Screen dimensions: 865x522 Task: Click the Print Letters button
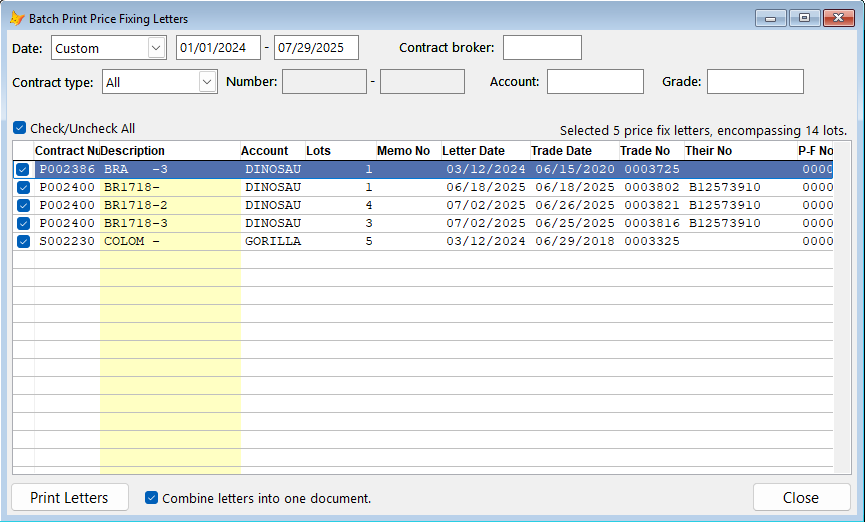coord(70,498)
